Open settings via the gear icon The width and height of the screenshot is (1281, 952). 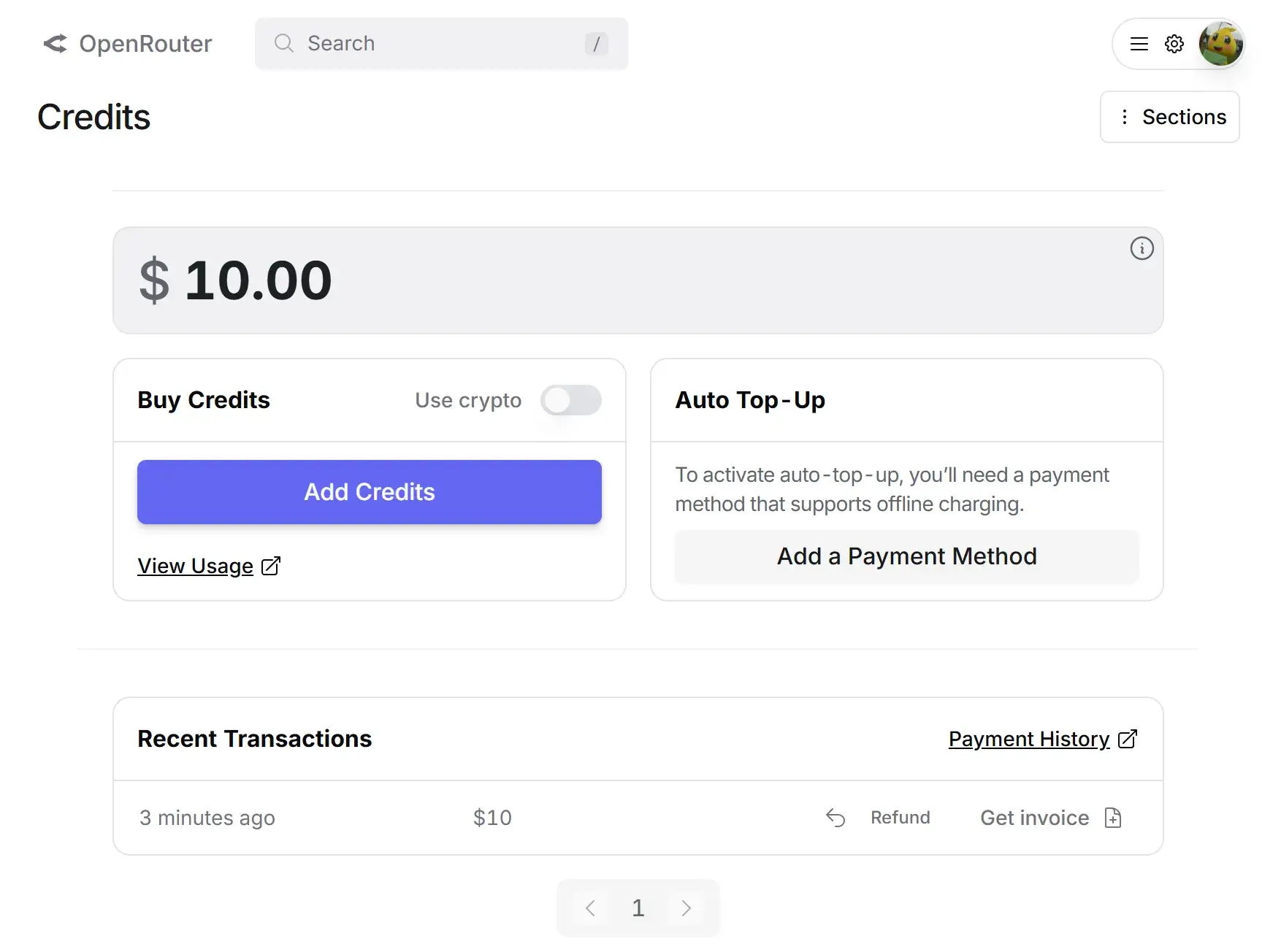point(1174,44)
